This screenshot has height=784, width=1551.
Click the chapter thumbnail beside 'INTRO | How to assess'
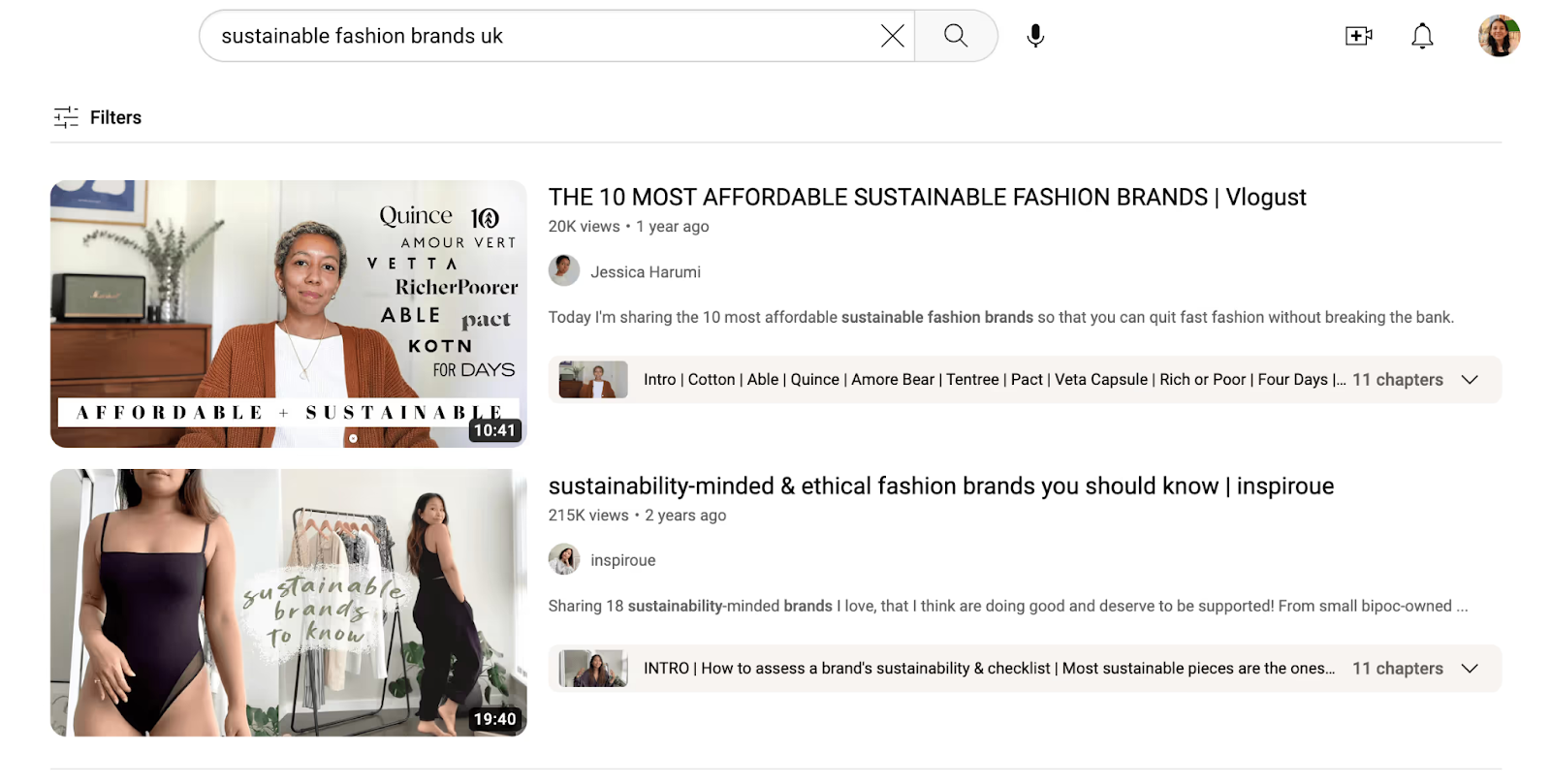[x=593, y=669]
